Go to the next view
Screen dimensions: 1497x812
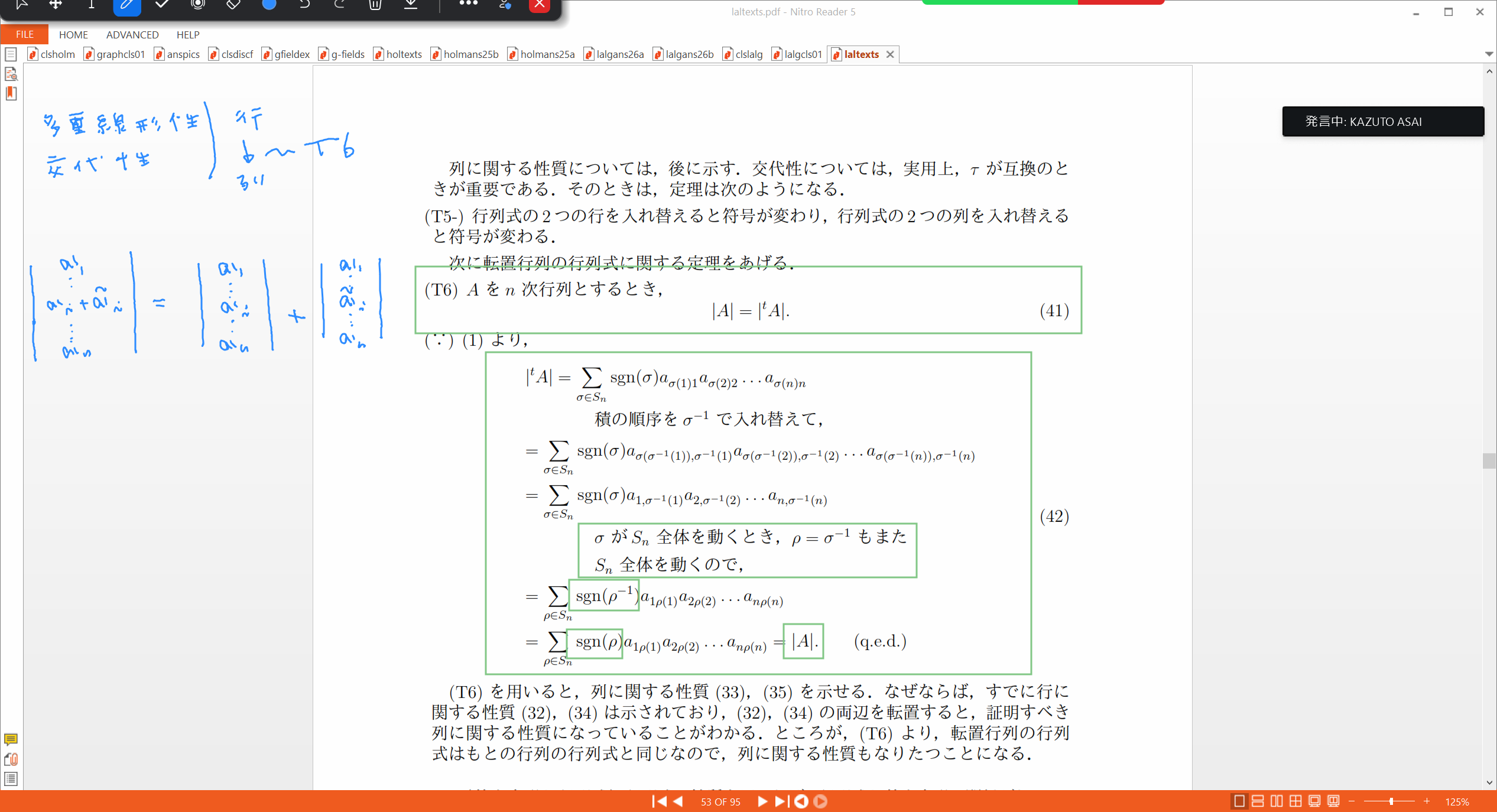point(820,801)
